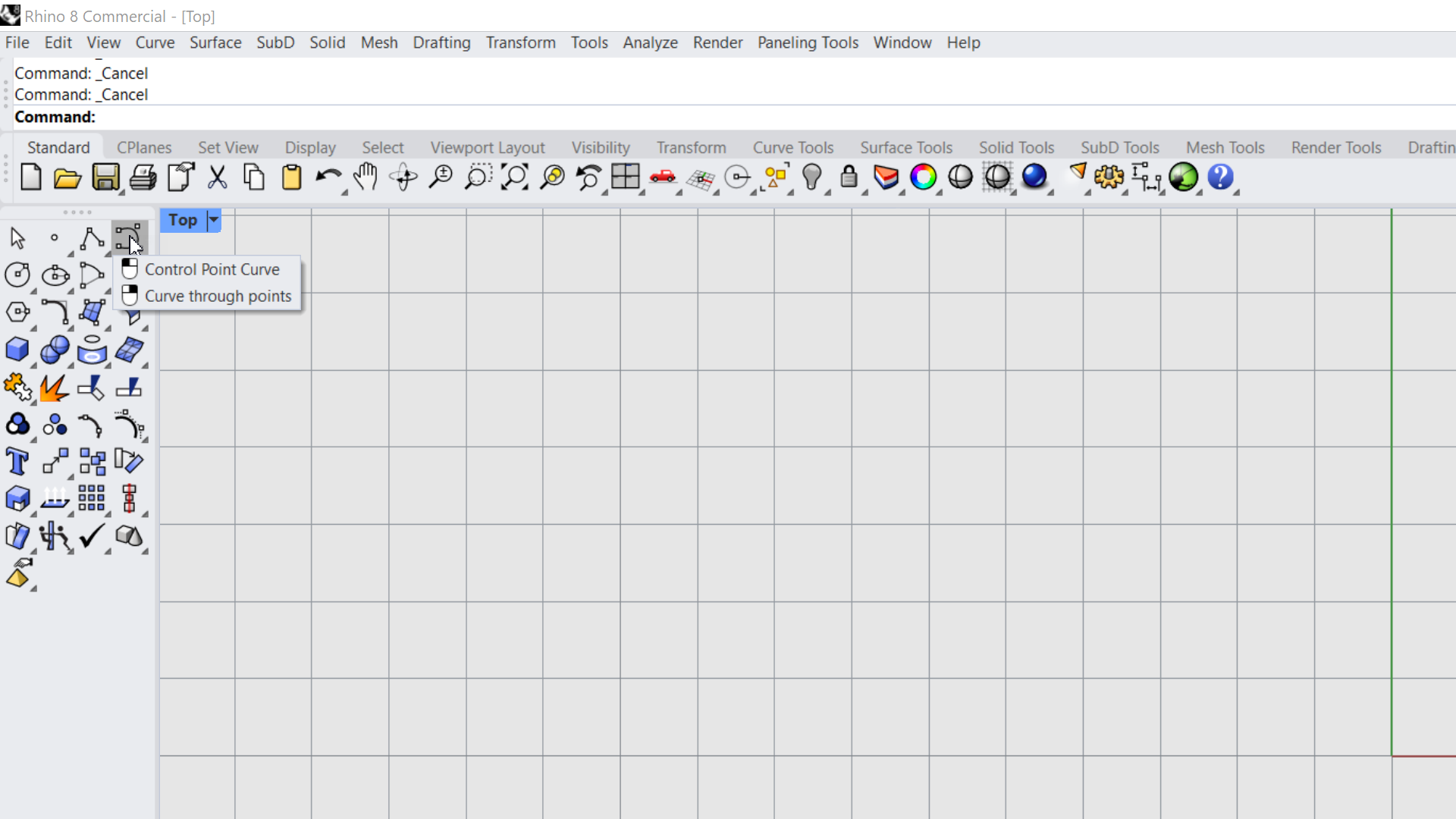Toggle the Lock objects icon
Screen dimensions: 1456x819
click(x=849, y=177)
